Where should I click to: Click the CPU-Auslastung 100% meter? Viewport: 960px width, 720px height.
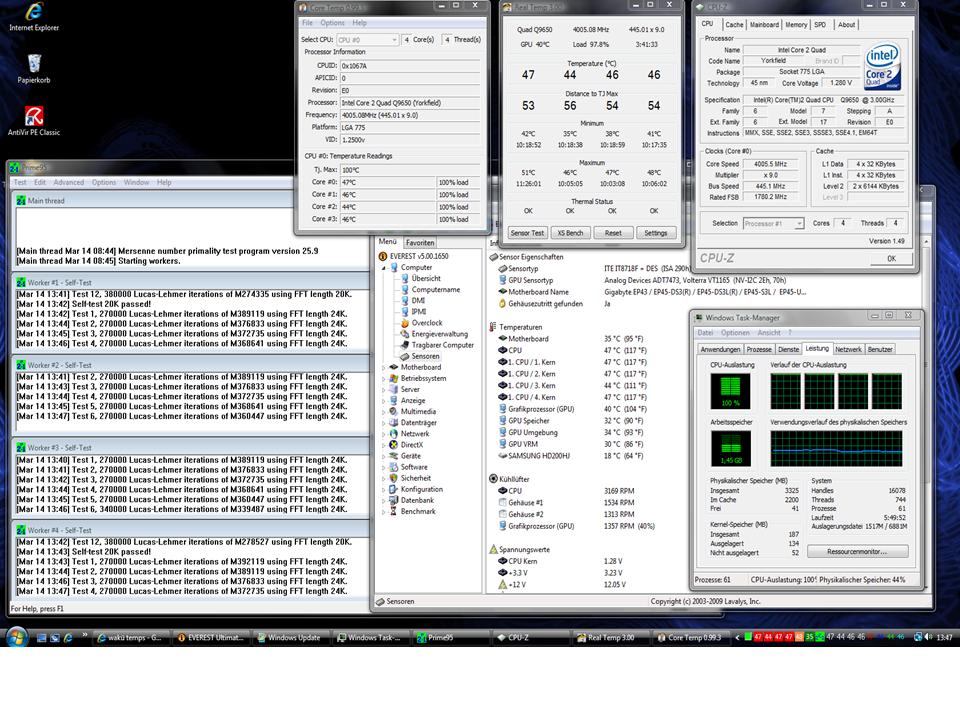[730, 391]
